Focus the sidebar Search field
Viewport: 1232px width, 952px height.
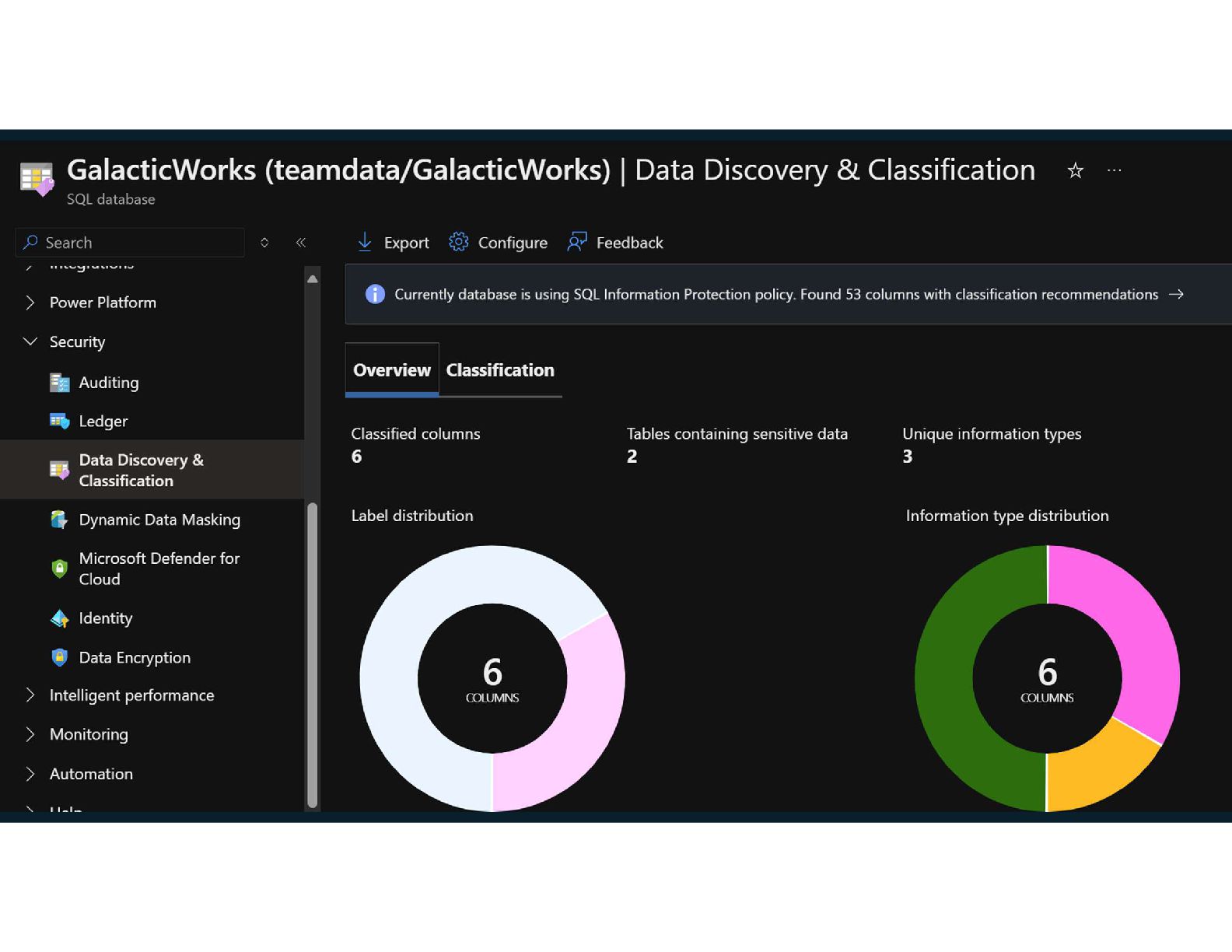[130, 243]
